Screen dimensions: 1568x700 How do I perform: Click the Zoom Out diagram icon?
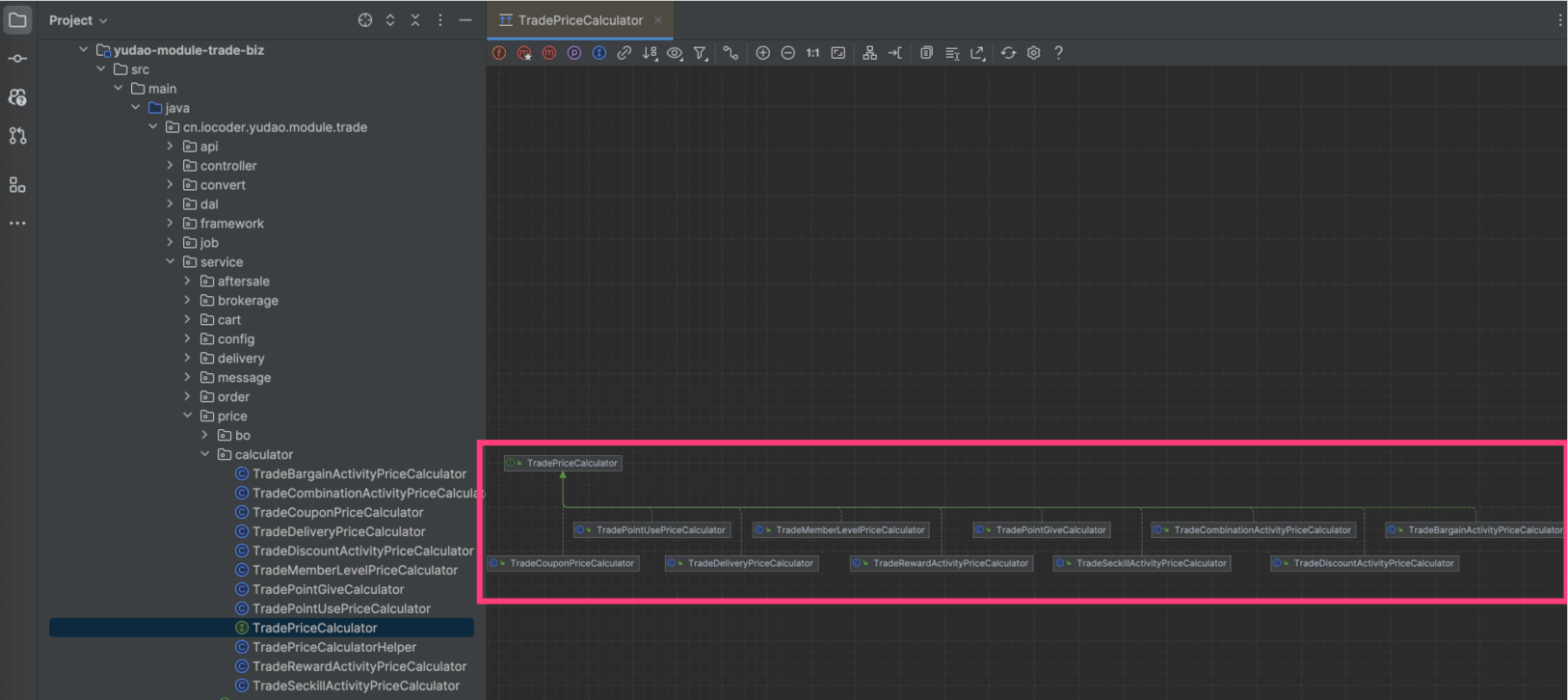coord(787,53)
